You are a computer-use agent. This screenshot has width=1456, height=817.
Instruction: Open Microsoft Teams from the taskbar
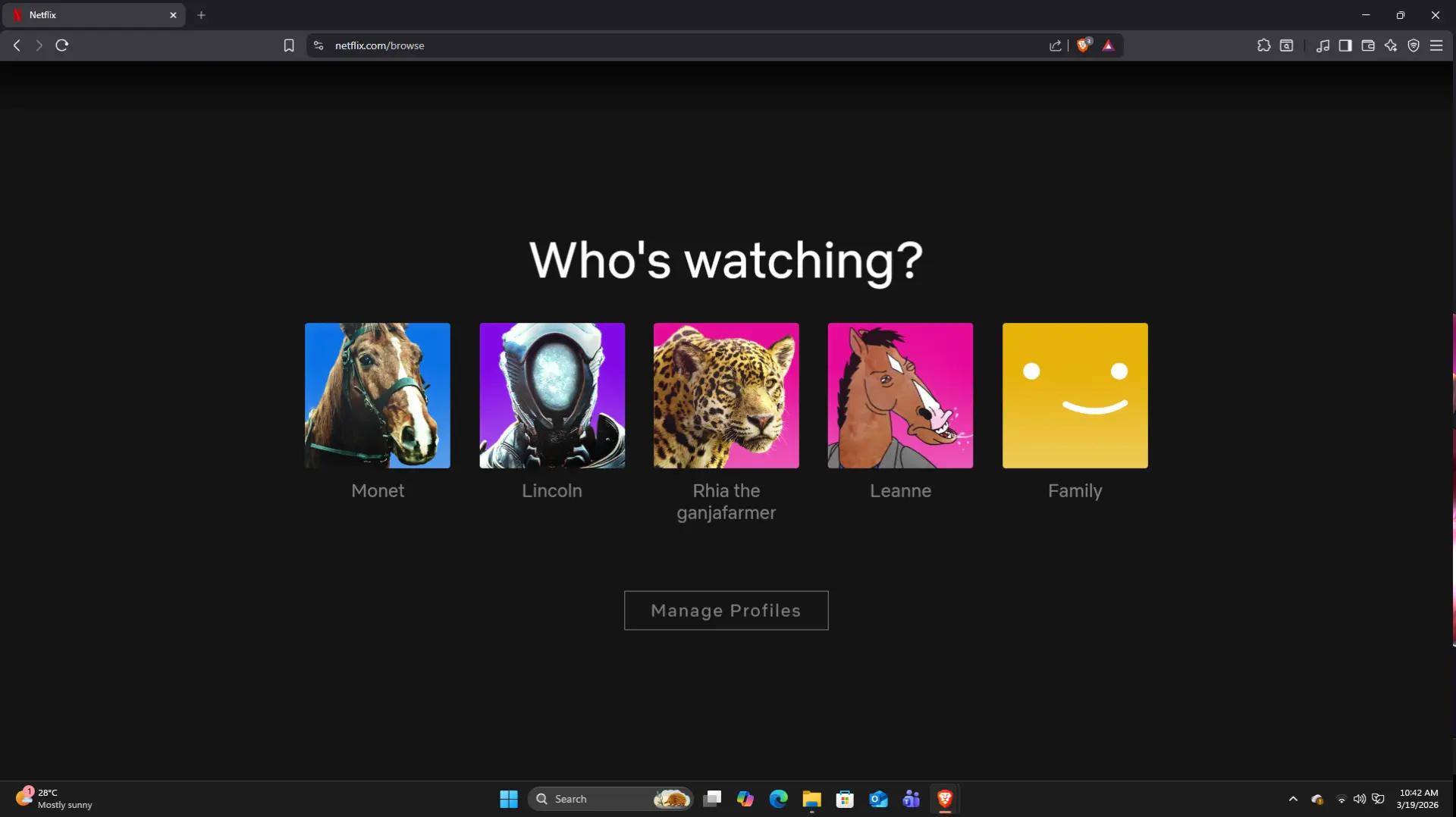(x=912, y=799)
